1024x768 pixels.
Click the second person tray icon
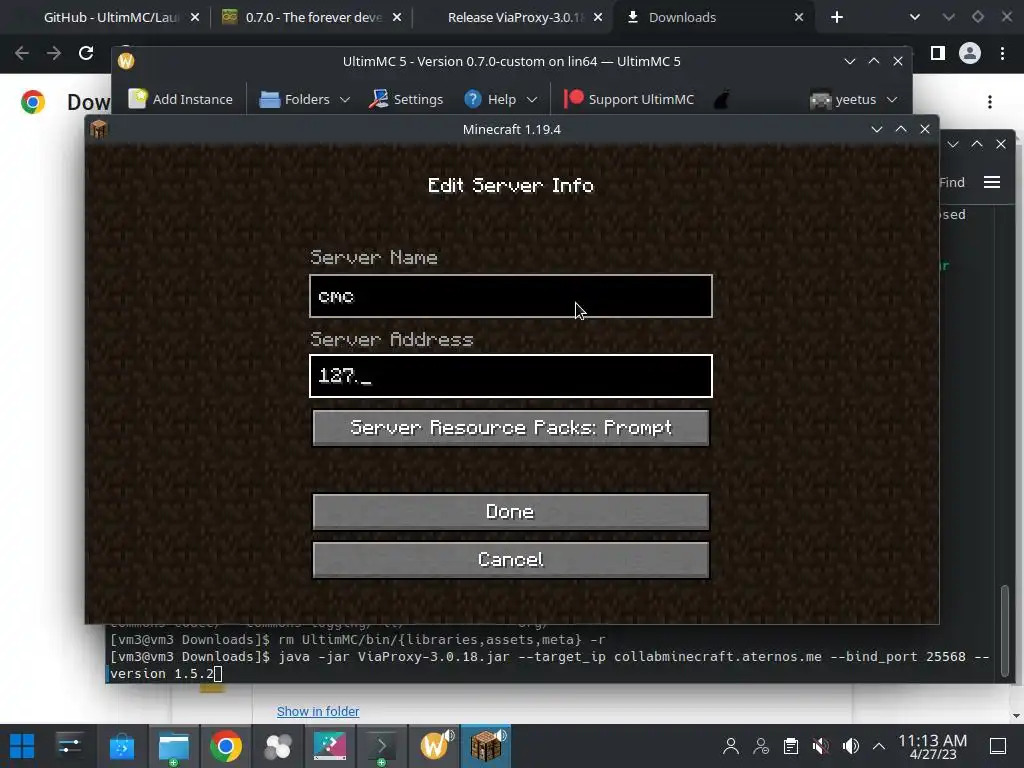pos(761,746)
